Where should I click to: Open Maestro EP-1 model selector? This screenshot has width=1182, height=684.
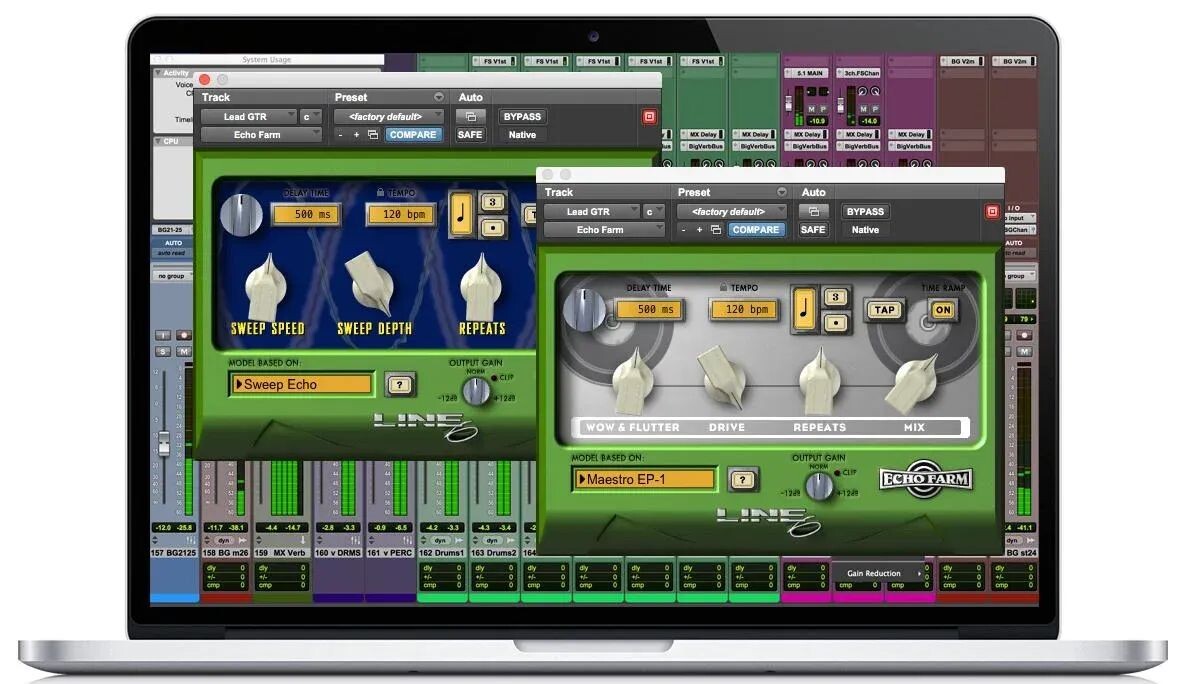[x=644, y=480]
